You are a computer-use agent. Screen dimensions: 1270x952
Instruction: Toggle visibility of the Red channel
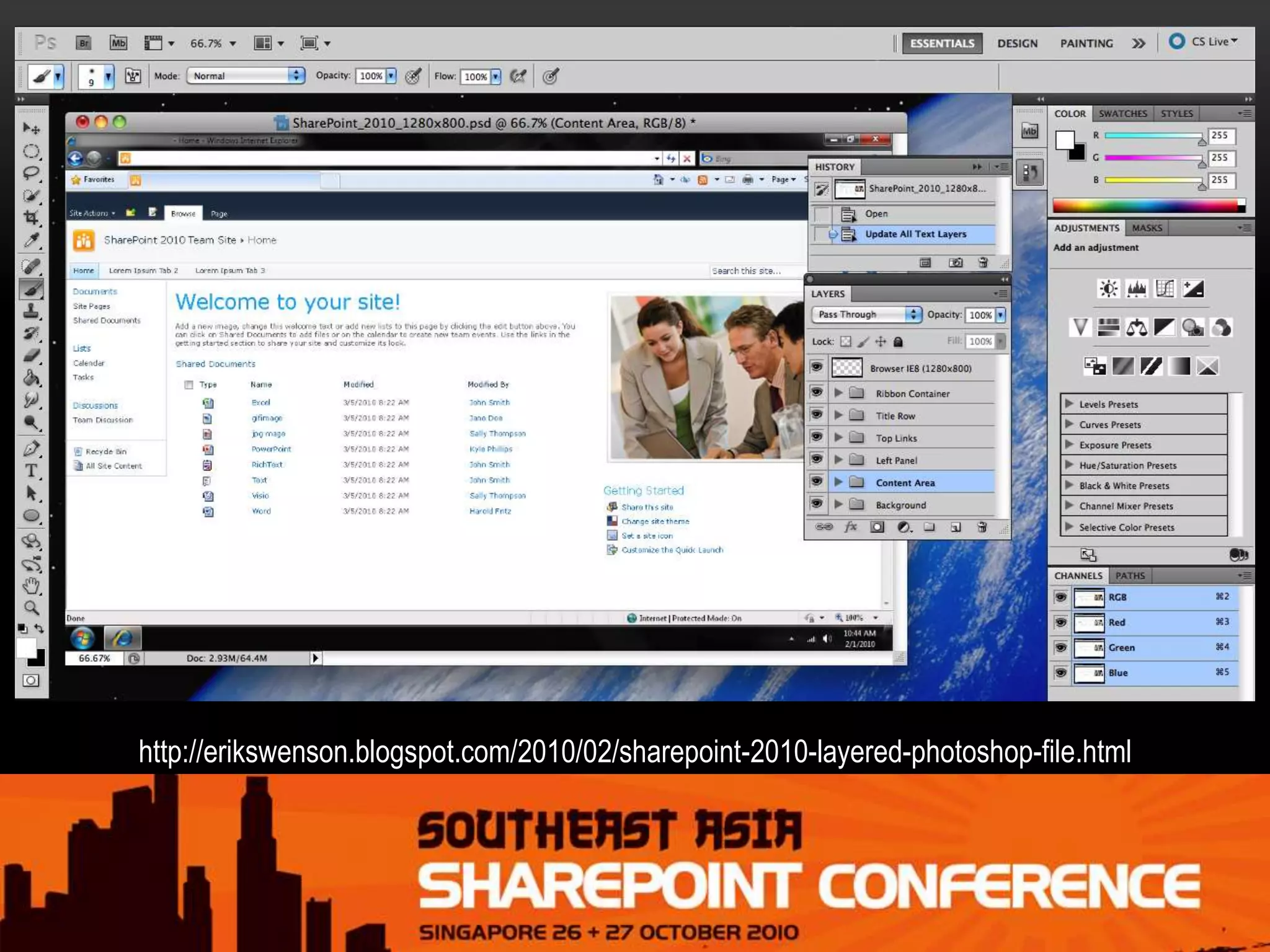(1060, 622)
